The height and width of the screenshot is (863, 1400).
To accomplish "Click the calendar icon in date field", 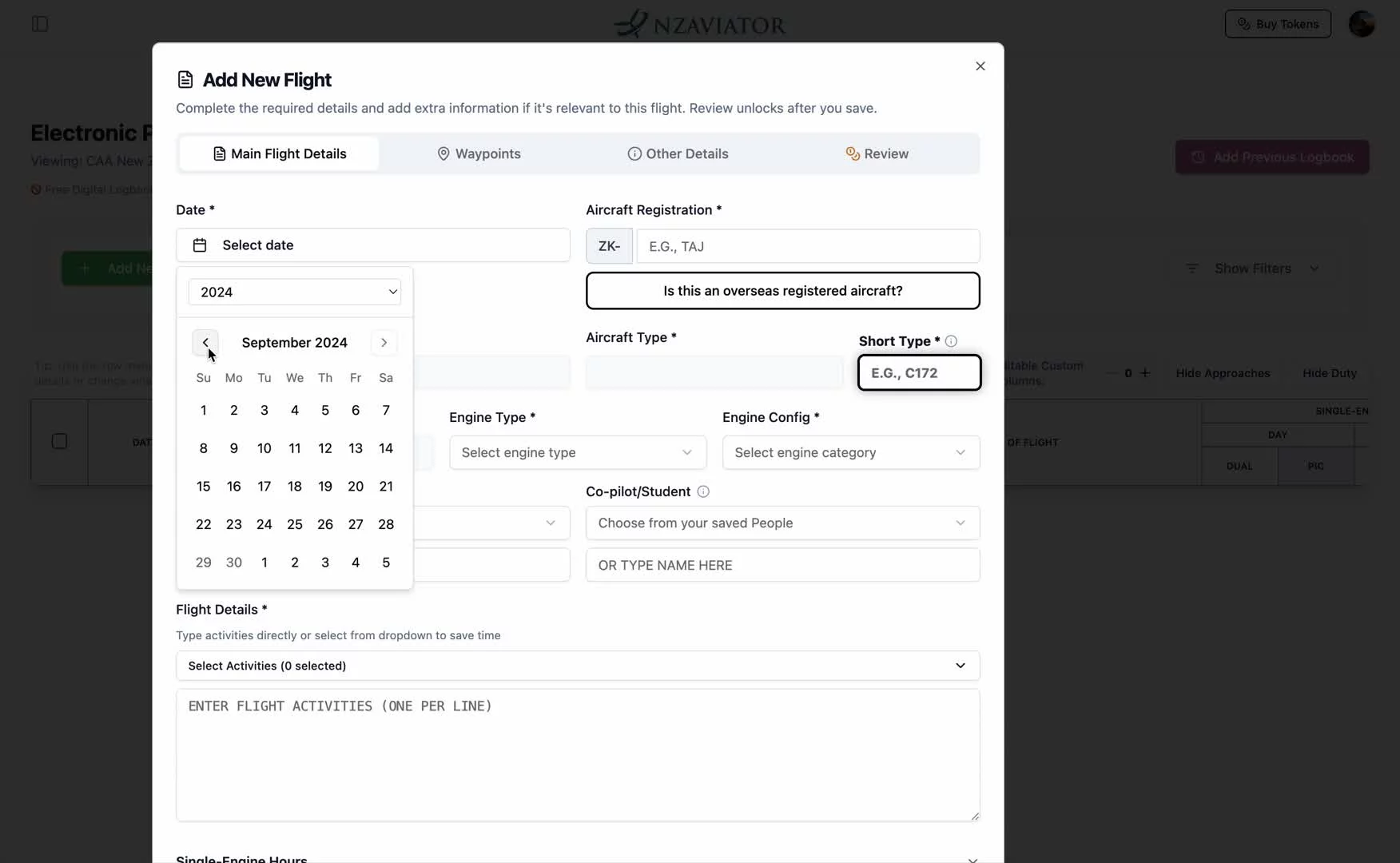I will (200, 245).
